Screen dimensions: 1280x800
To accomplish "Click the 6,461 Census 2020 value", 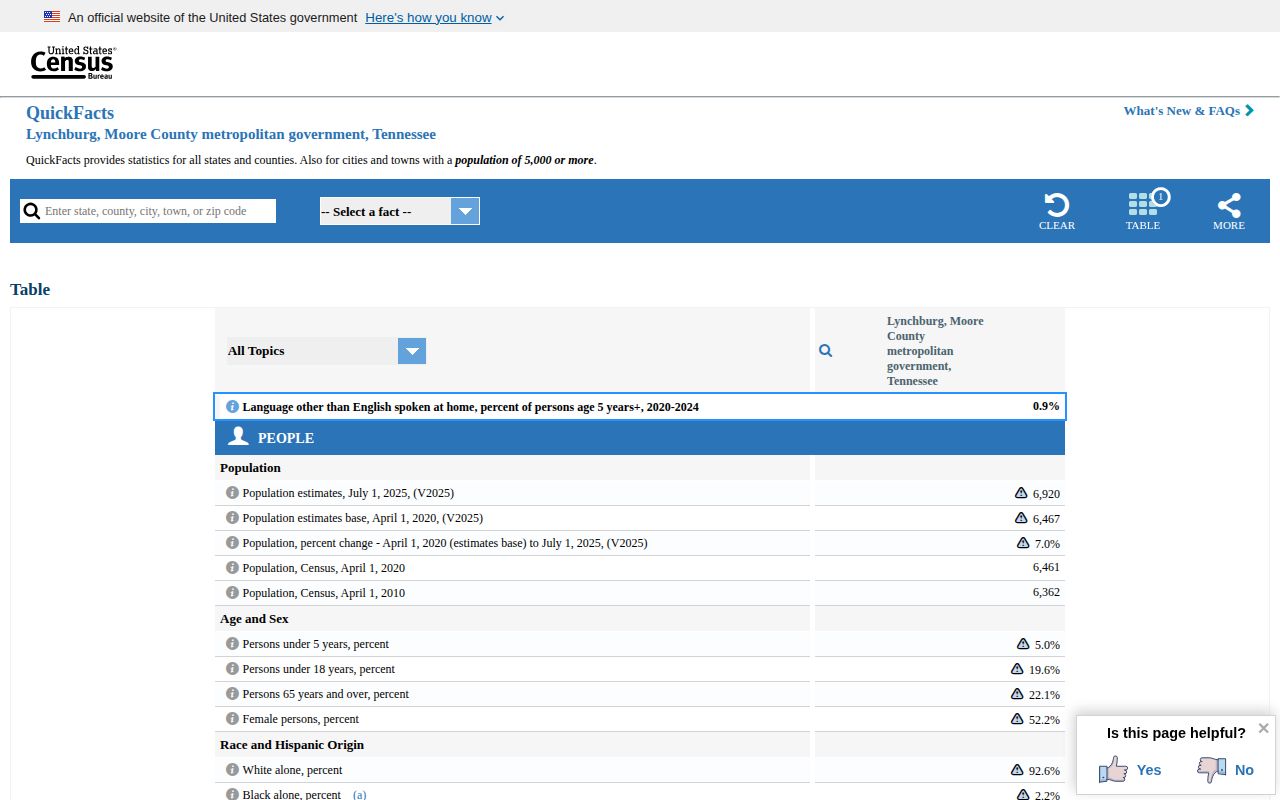I will [1046, 567].
